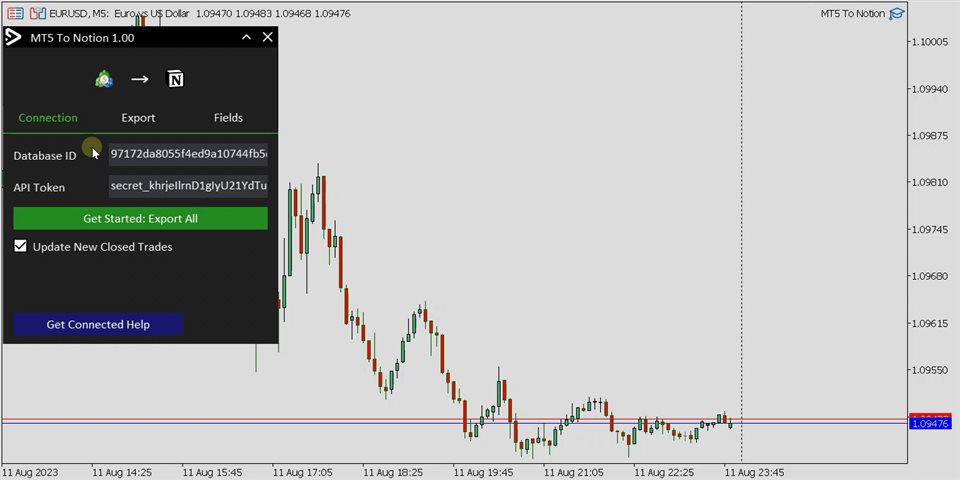Screen dimensions: 960x480
Task: Switch to the Connection tab
Action: [x=48, y=118]
